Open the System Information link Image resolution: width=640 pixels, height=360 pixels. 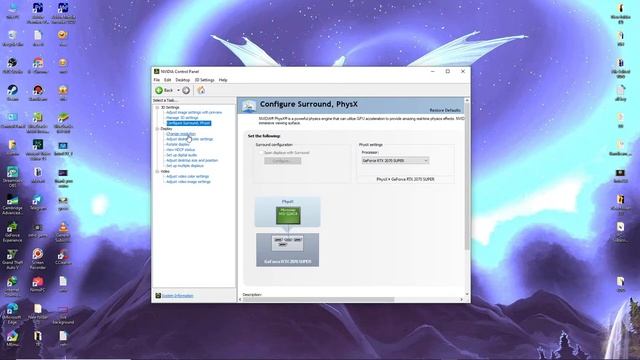coord(178,296)
